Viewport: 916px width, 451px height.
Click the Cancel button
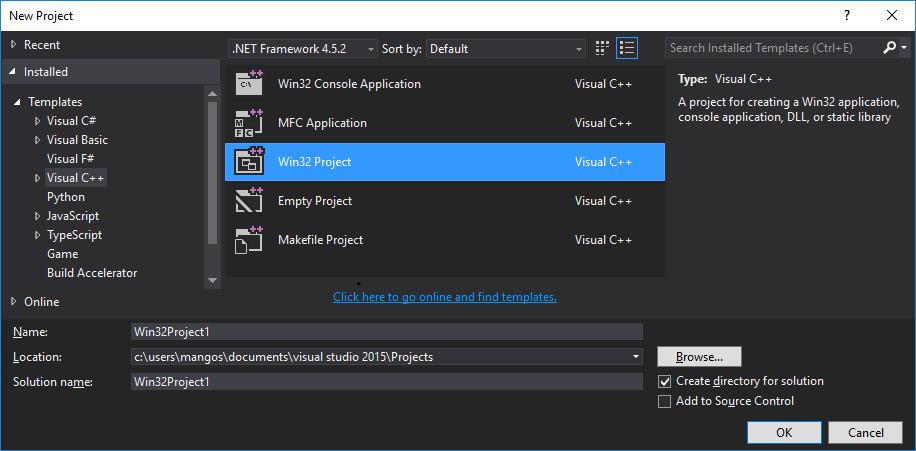point(866,433)
